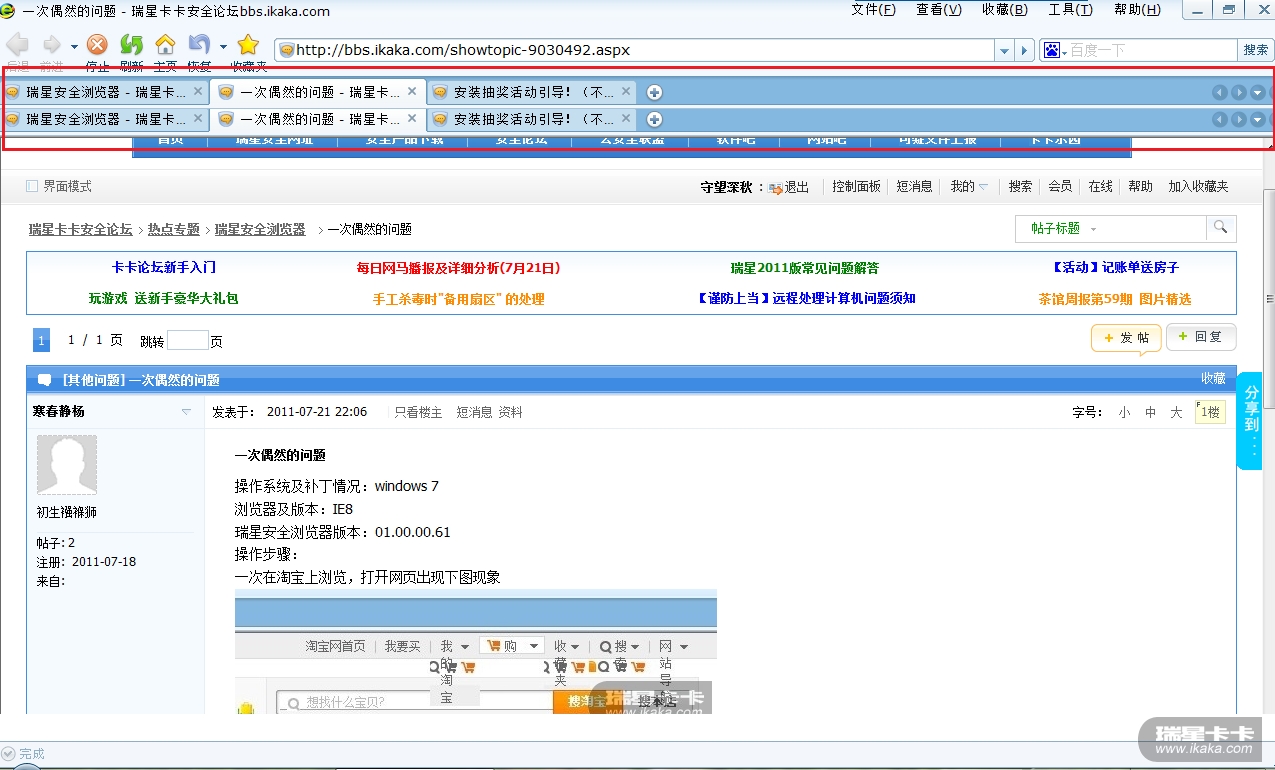The width and height of the screenshot is (1275, 770).
Task: Click the 回复 reply button
Action: [x=1201, y=337]
